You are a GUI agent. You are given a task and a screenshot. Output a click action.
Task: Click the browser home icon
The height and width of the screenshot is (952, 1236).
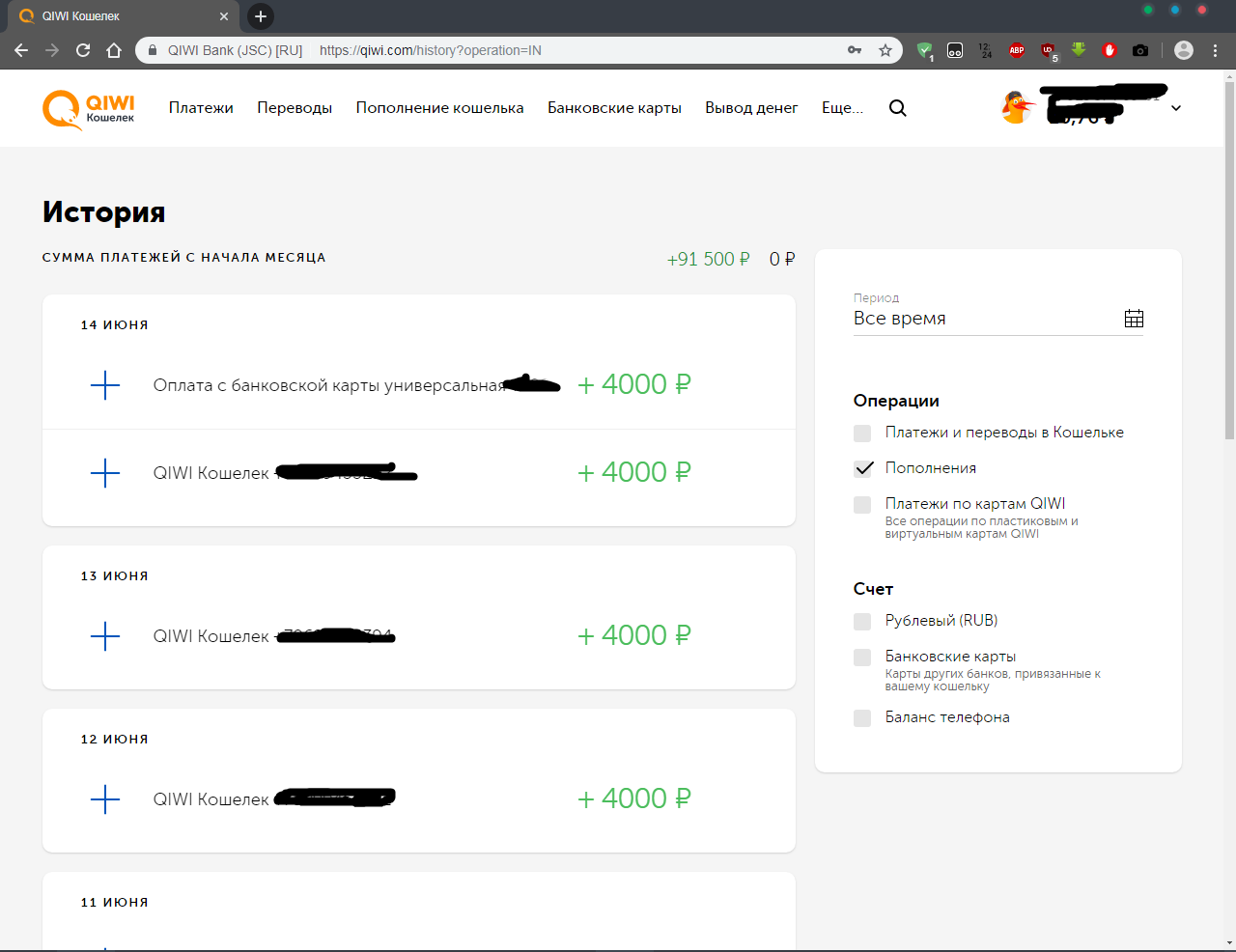pos(114,50)
